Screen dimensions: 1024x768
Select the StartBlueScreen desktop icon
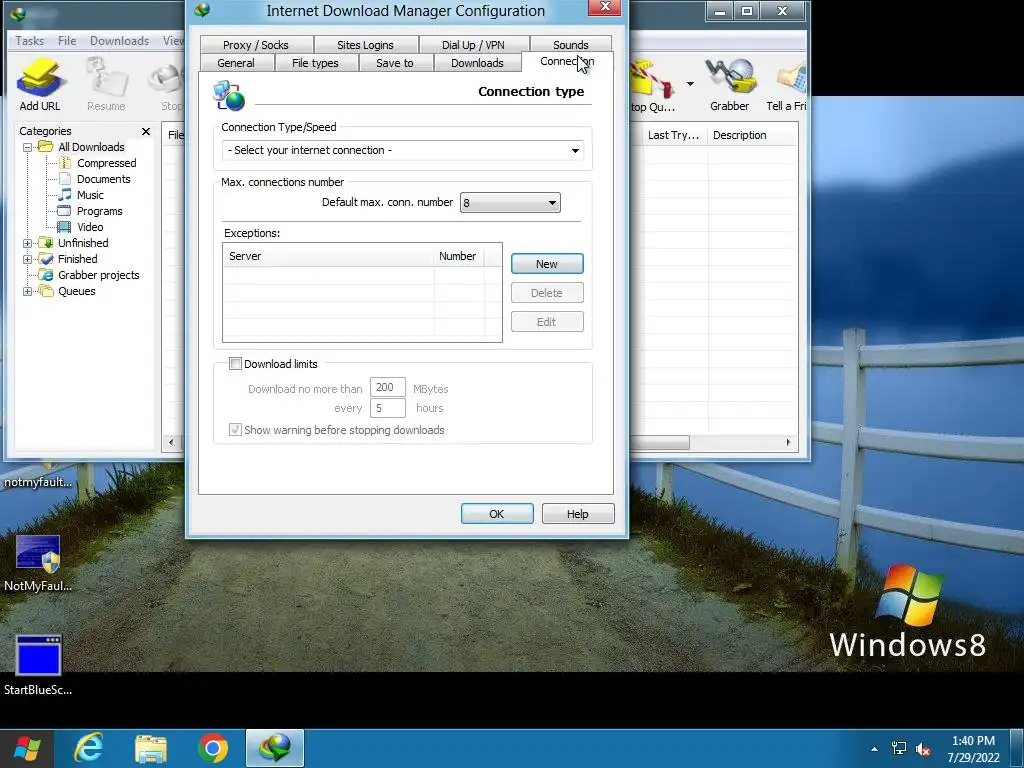coord(38,665)
